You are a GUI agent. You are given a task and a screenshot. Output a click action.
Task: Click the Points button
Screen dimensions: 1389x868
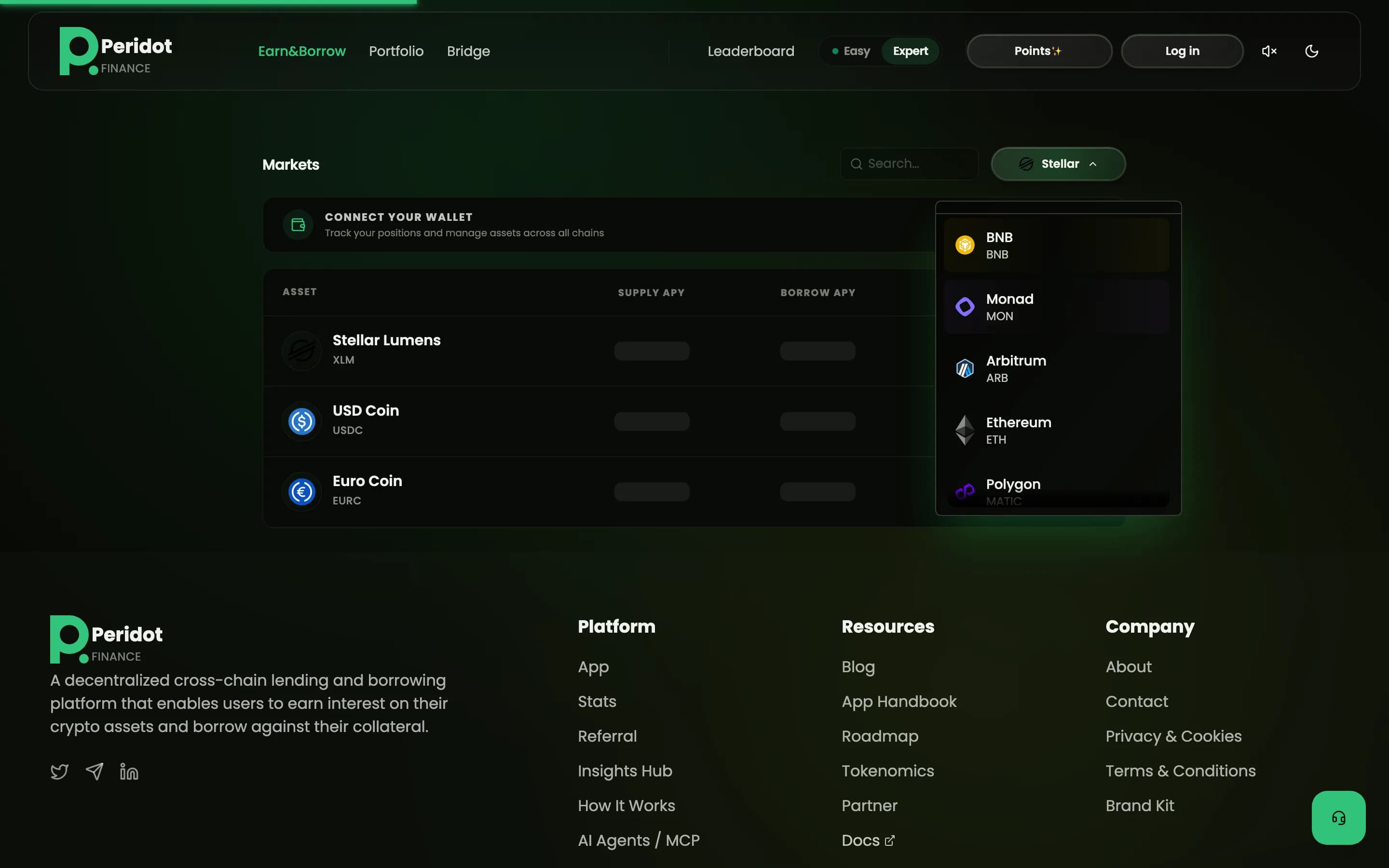[x=1039, y=51]
